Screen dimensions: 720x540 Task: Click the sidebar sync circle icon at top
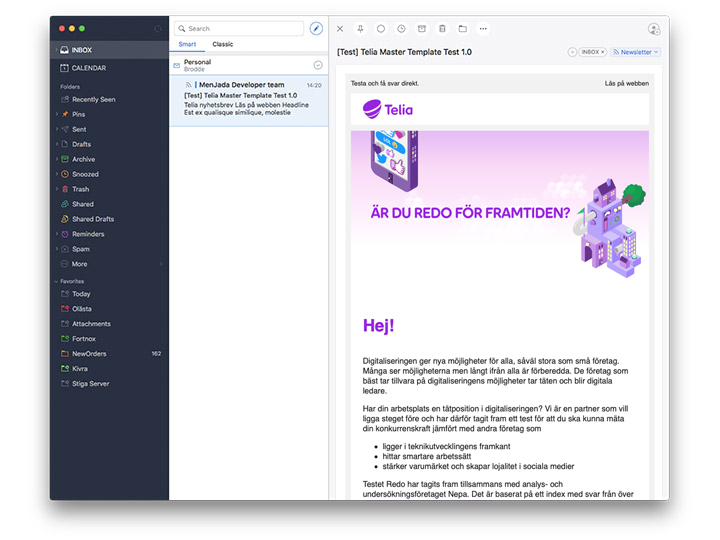(158, 28)
